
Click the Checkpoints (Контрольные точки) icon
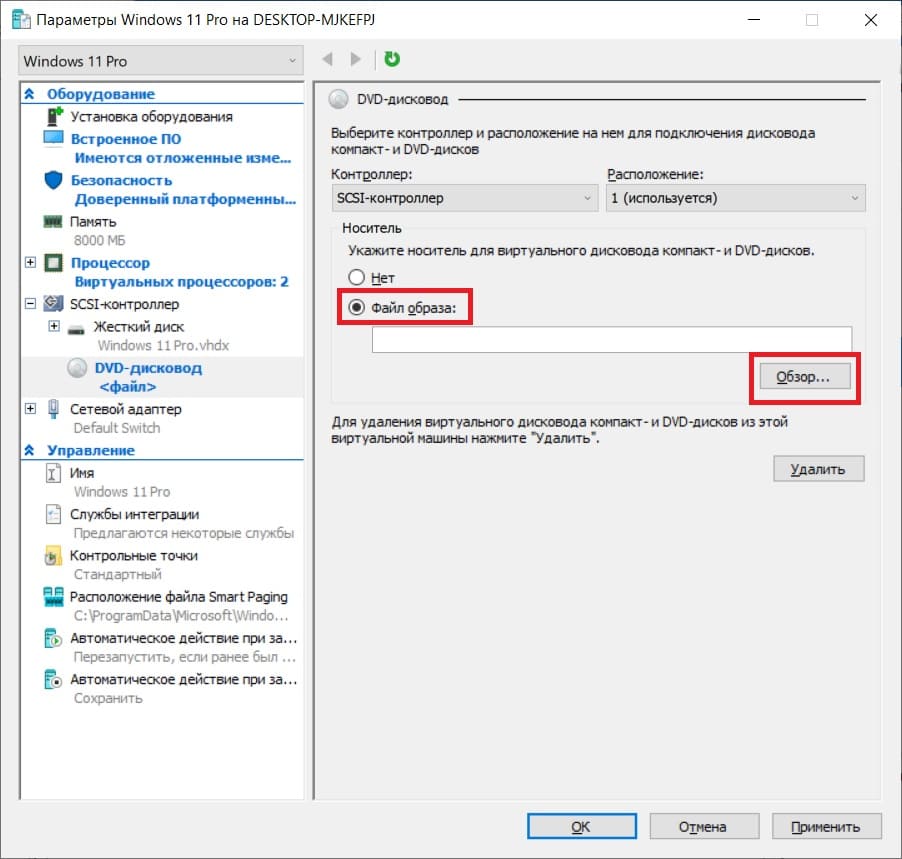tap(53, 555)
